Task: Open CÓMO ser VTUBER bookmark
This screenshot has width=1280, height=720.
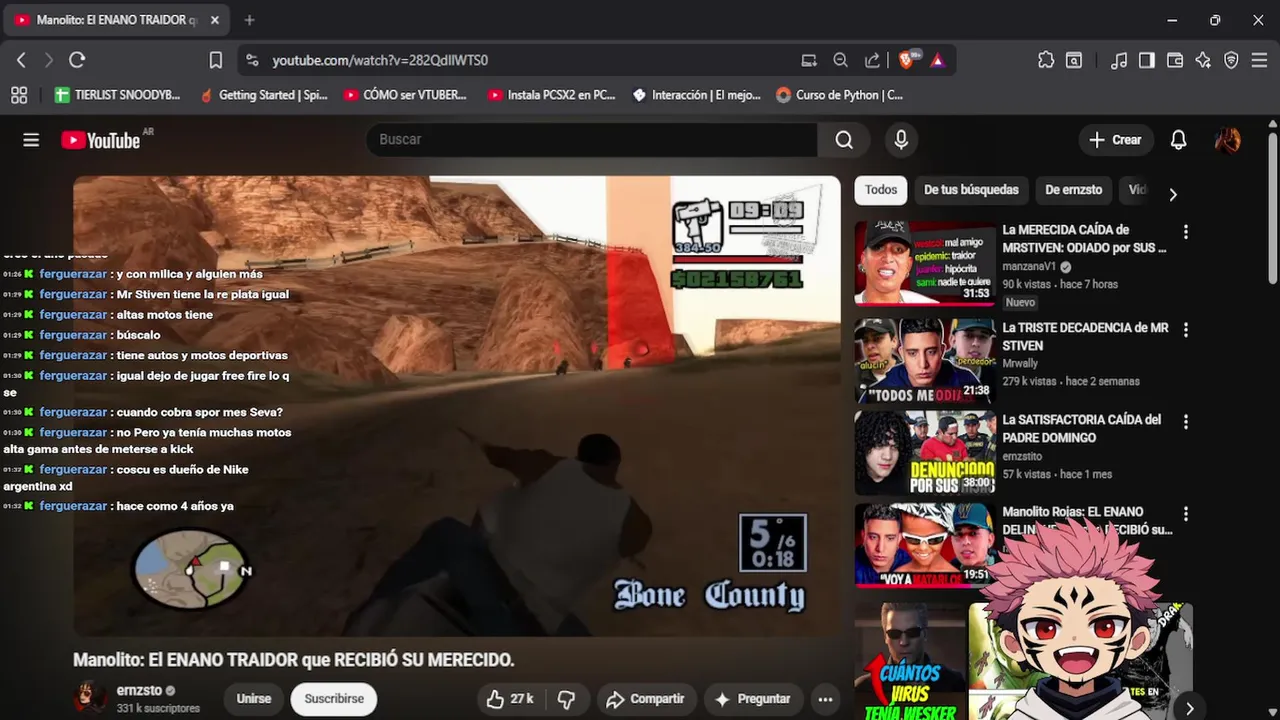Action: coord(405,95)
